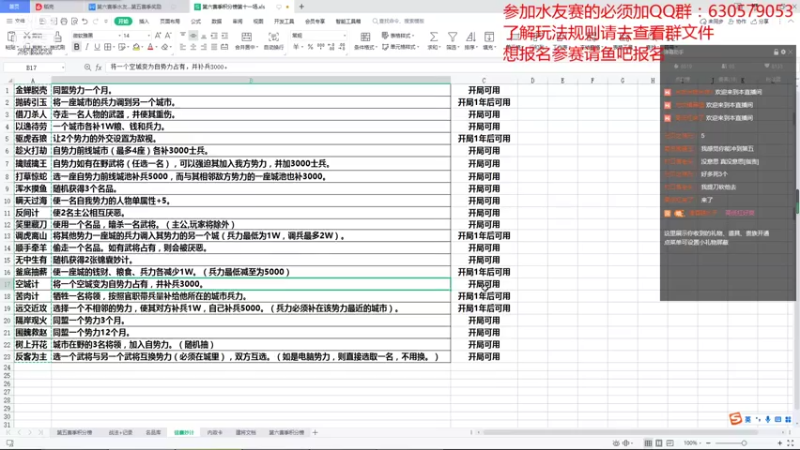Toggle vertical middle align icon
This screenshot has width=800, height=450.
[x=193, y=35]
